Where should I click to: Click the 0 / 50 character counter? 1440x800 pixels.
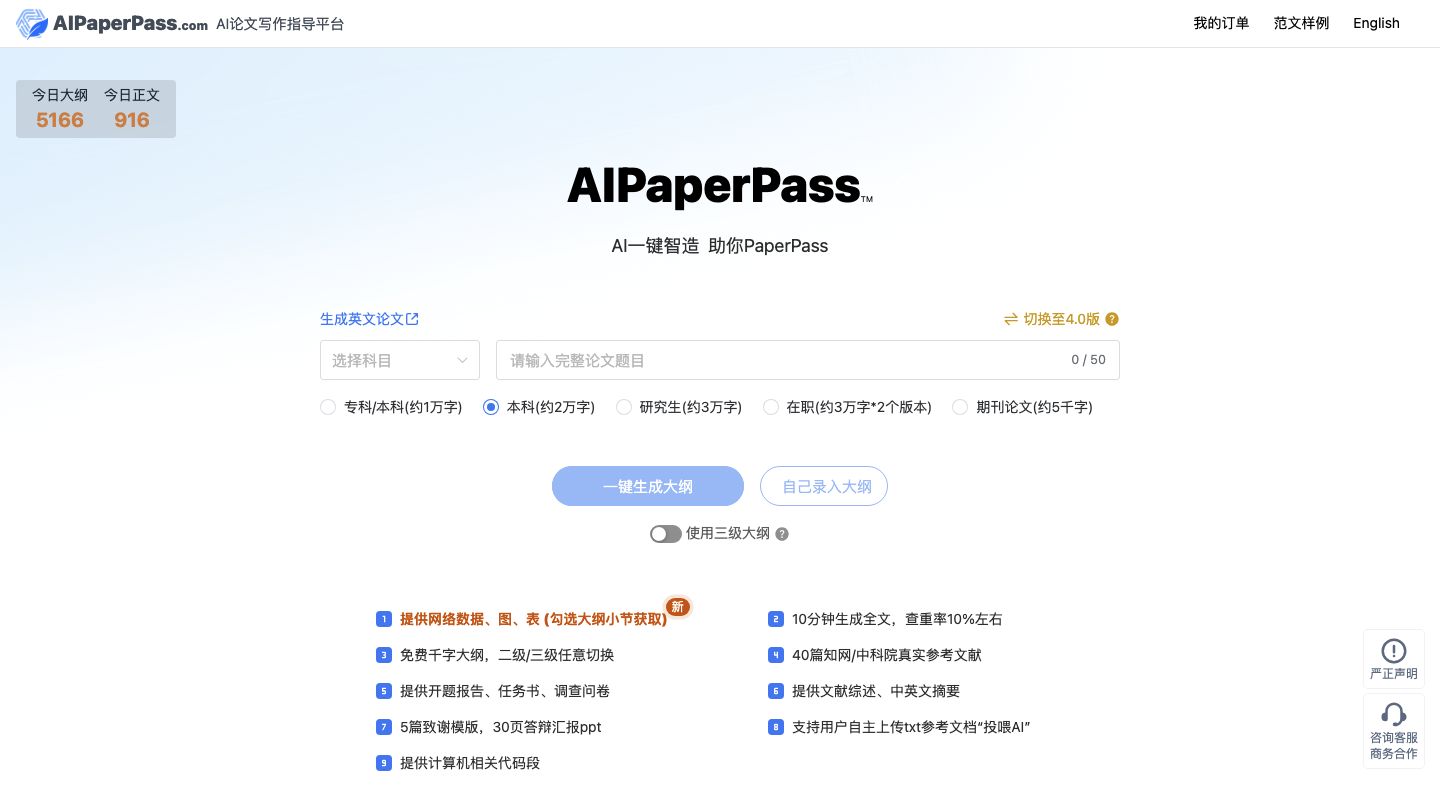click(1088, 360)
